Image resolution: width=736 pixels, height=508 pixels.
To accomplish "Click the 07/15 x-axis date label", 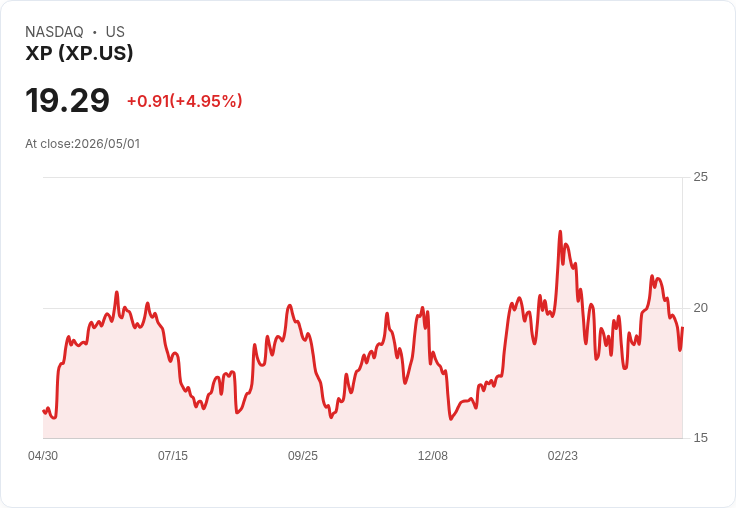I will coord(173,455).
